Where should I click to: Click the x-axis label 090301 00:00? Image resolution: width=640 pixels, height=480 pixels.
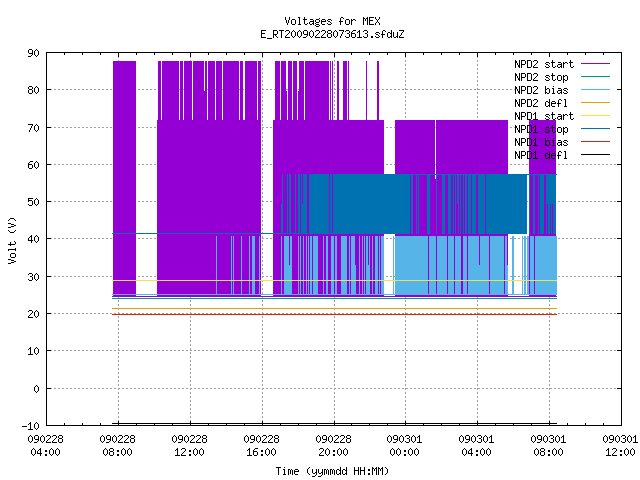point(404,446)
